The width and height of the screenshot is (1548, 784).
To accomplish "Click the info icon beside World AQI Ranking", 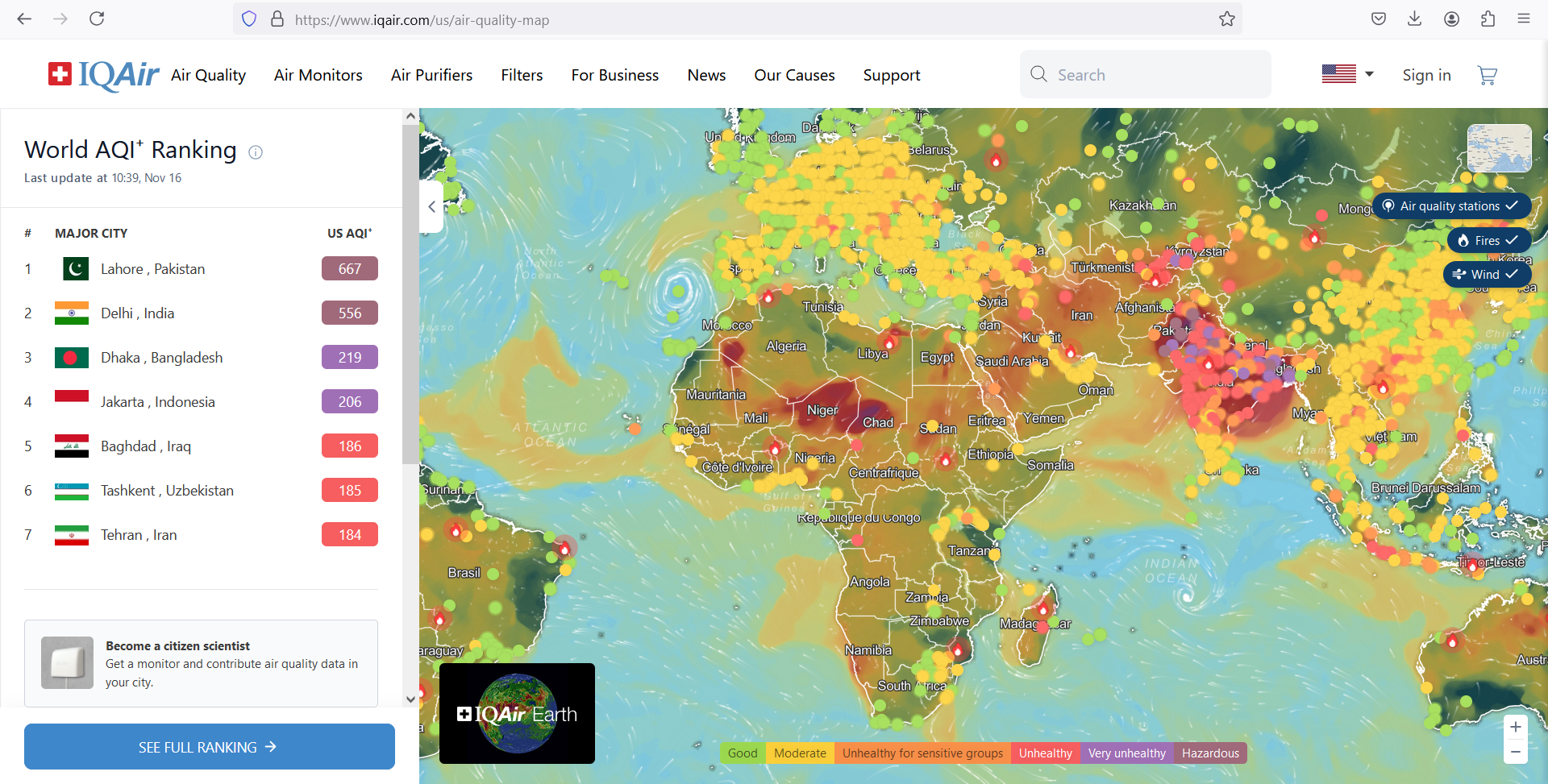I will click(256, 152).
